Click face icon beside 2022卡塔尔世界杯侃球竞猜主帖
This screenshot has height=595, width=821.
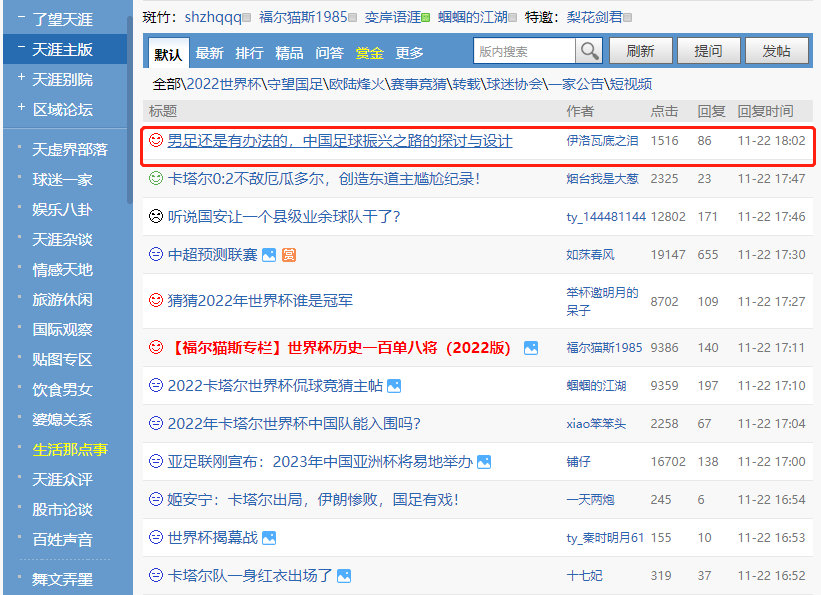pyautogui.click(x=156, y=385)
